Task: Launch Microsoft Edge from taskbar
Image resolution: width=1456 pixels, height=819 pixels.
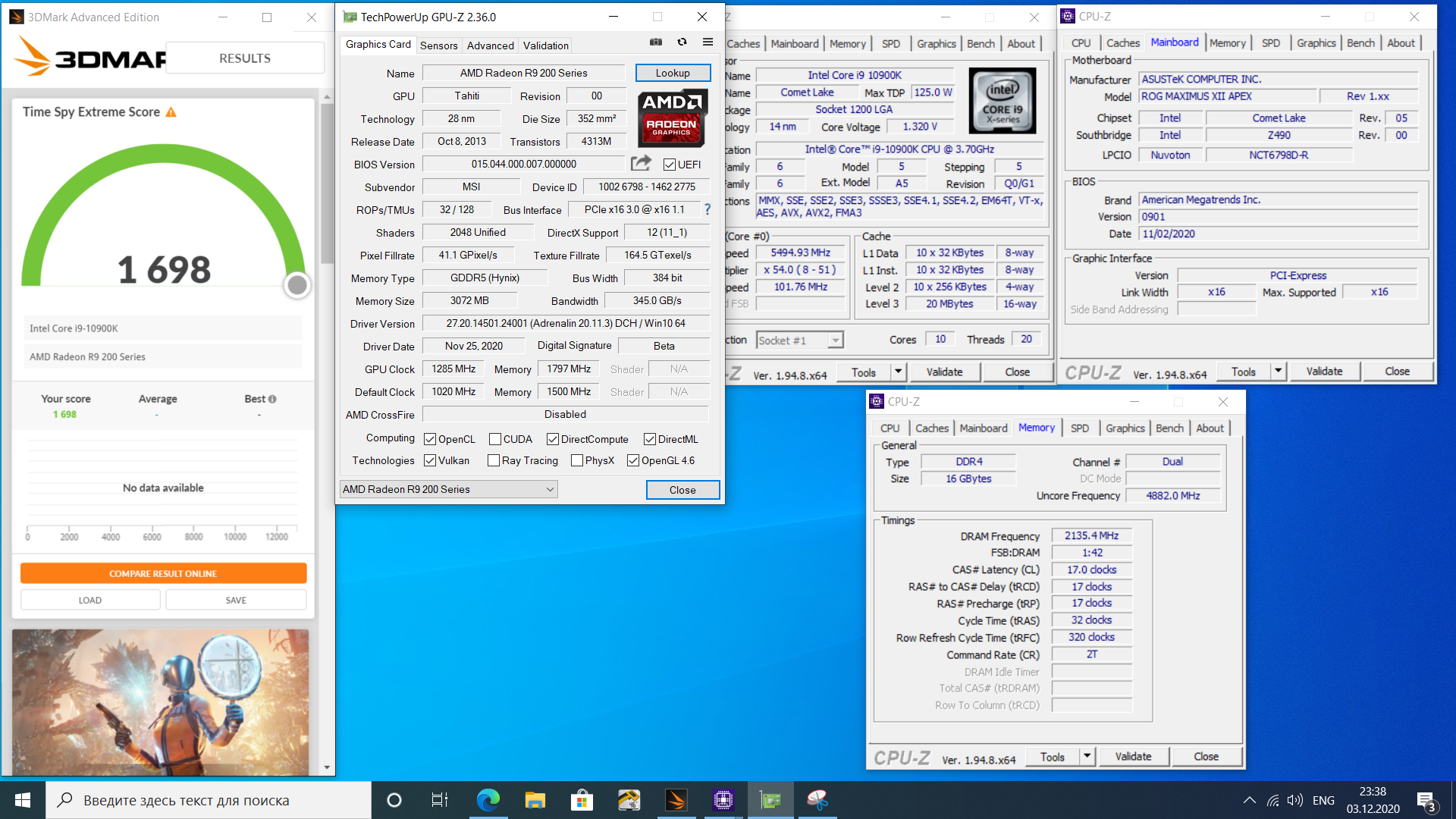Action: pos(488,800)
